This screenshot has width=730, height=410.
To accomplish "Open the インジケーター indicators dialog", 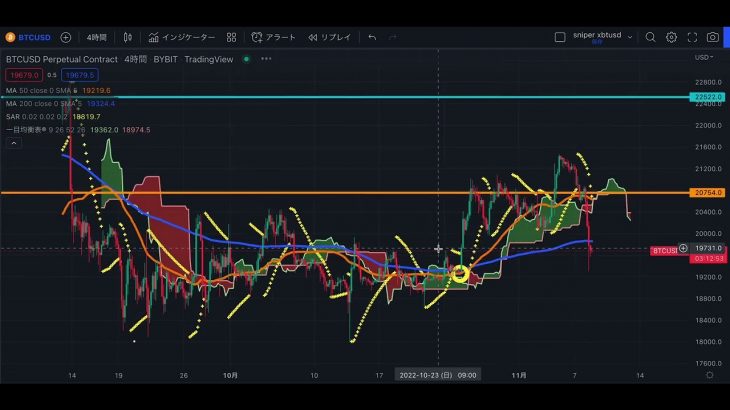I will (182, 37).
